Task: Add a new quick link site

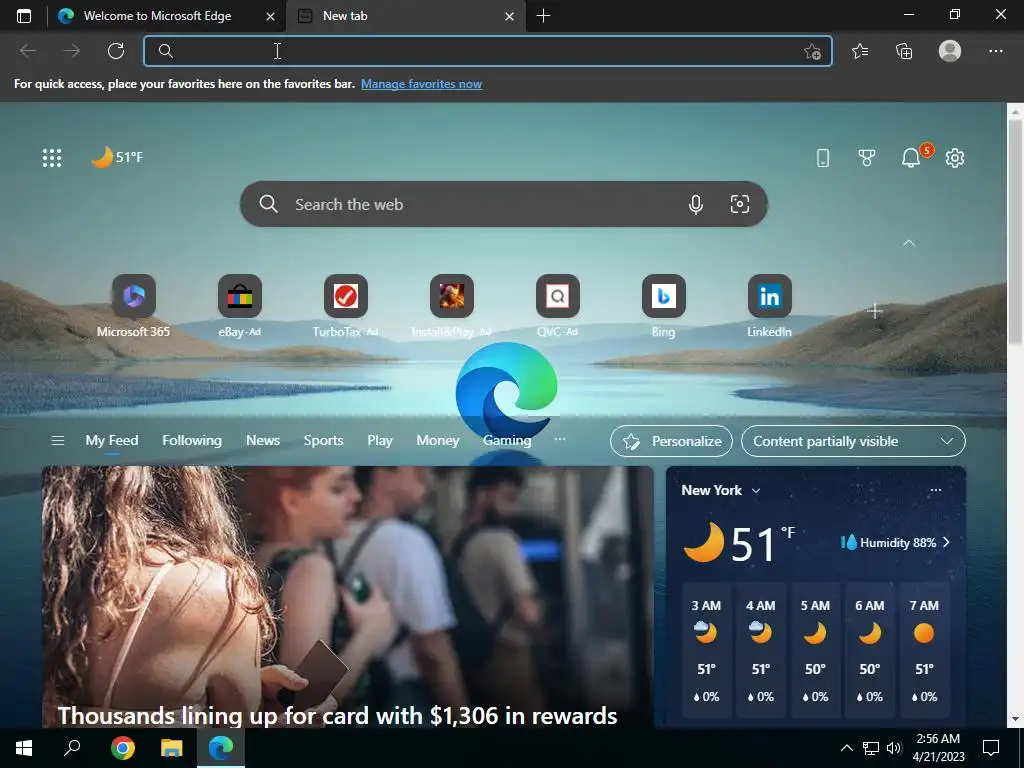Action: point(875,312)
